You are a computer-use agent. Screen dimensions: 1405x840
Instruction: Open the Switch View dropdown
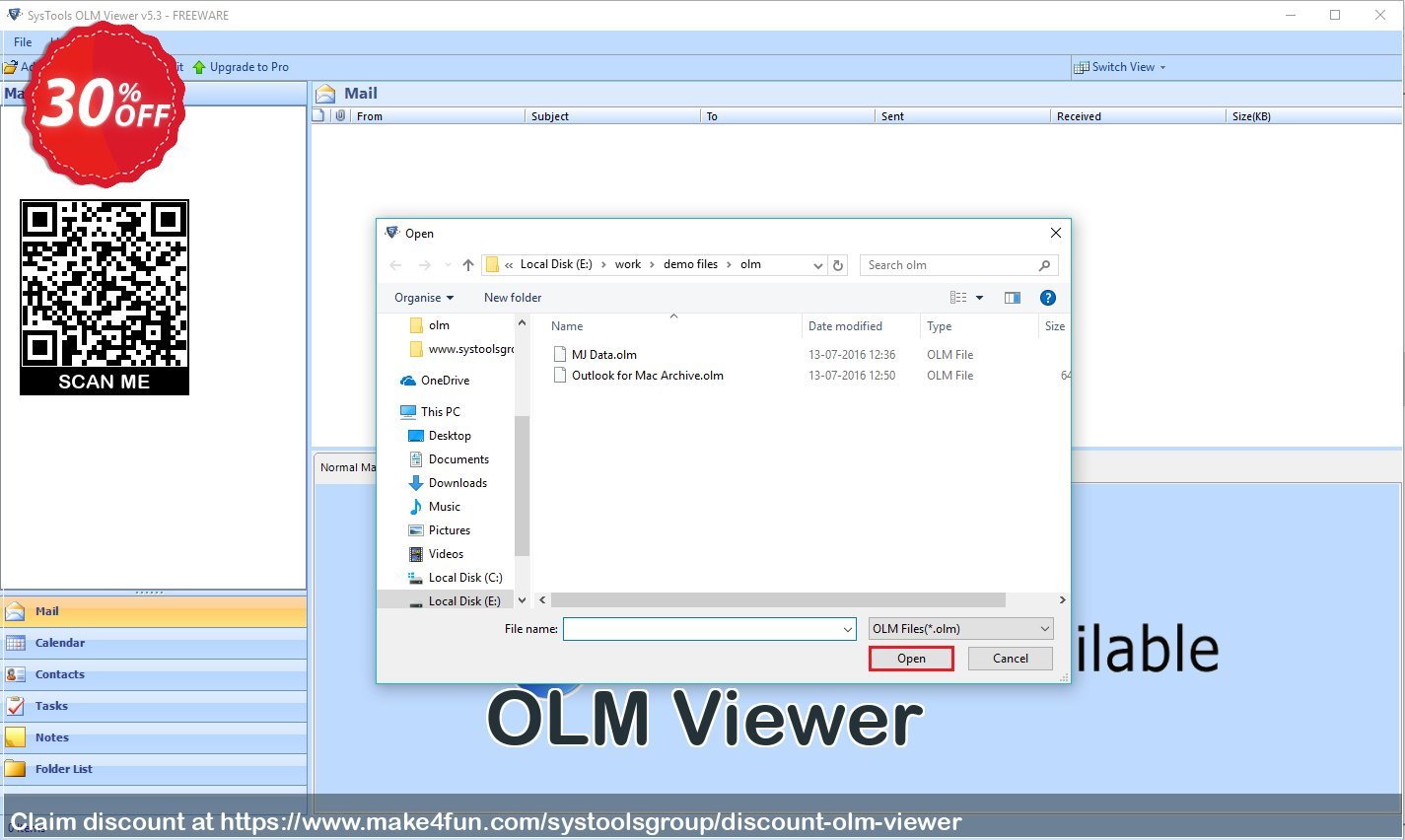click(x=1121, y=67)
